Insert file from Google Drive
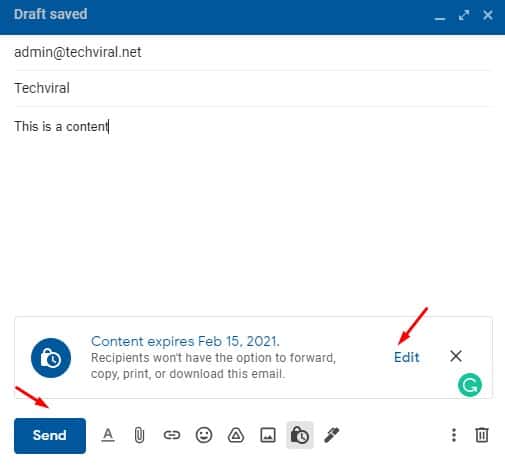The width and height of the screenshot is (505, 467). (236, 435)
